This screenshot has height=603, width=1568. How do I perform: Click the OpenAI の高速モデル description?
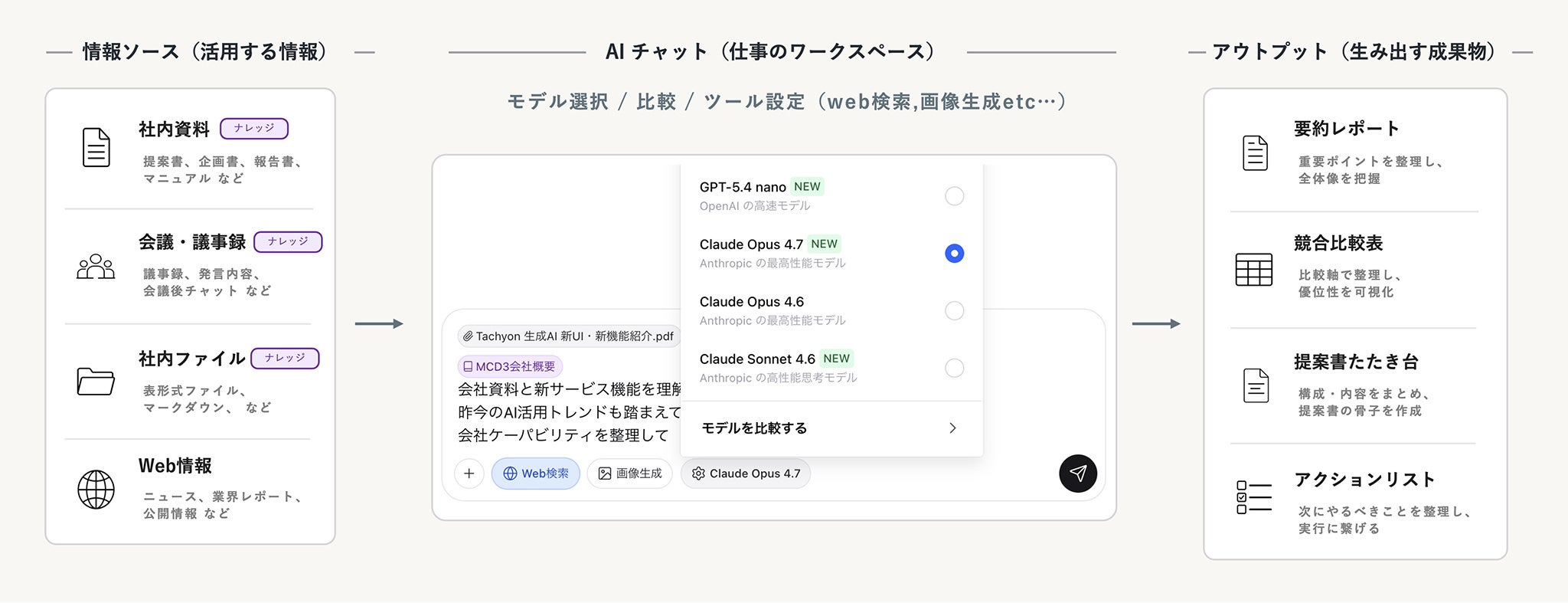pos(755,206)
